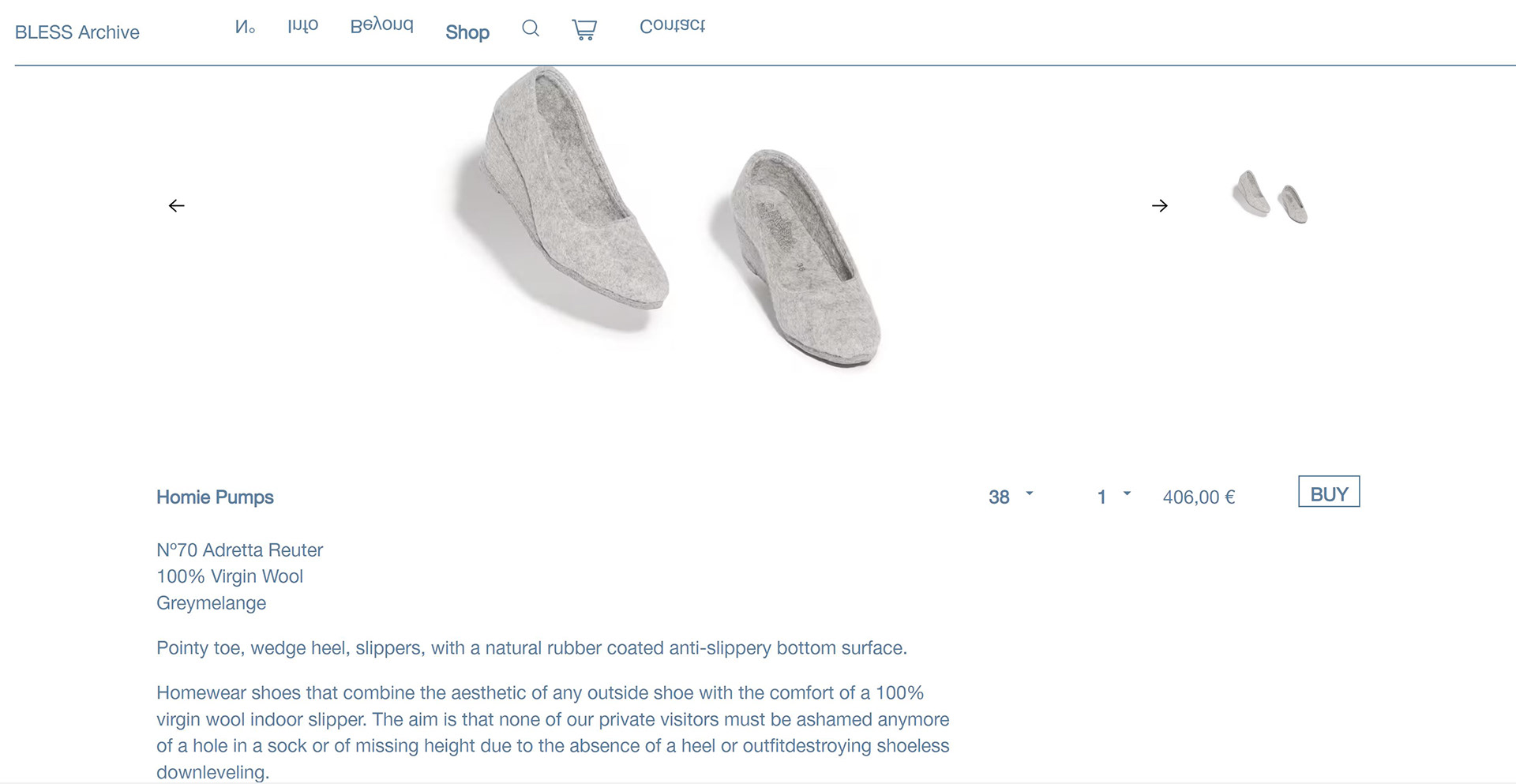Select the small shoes thumbnail image
1516x784 pixels.
(x=1270, y=196)
